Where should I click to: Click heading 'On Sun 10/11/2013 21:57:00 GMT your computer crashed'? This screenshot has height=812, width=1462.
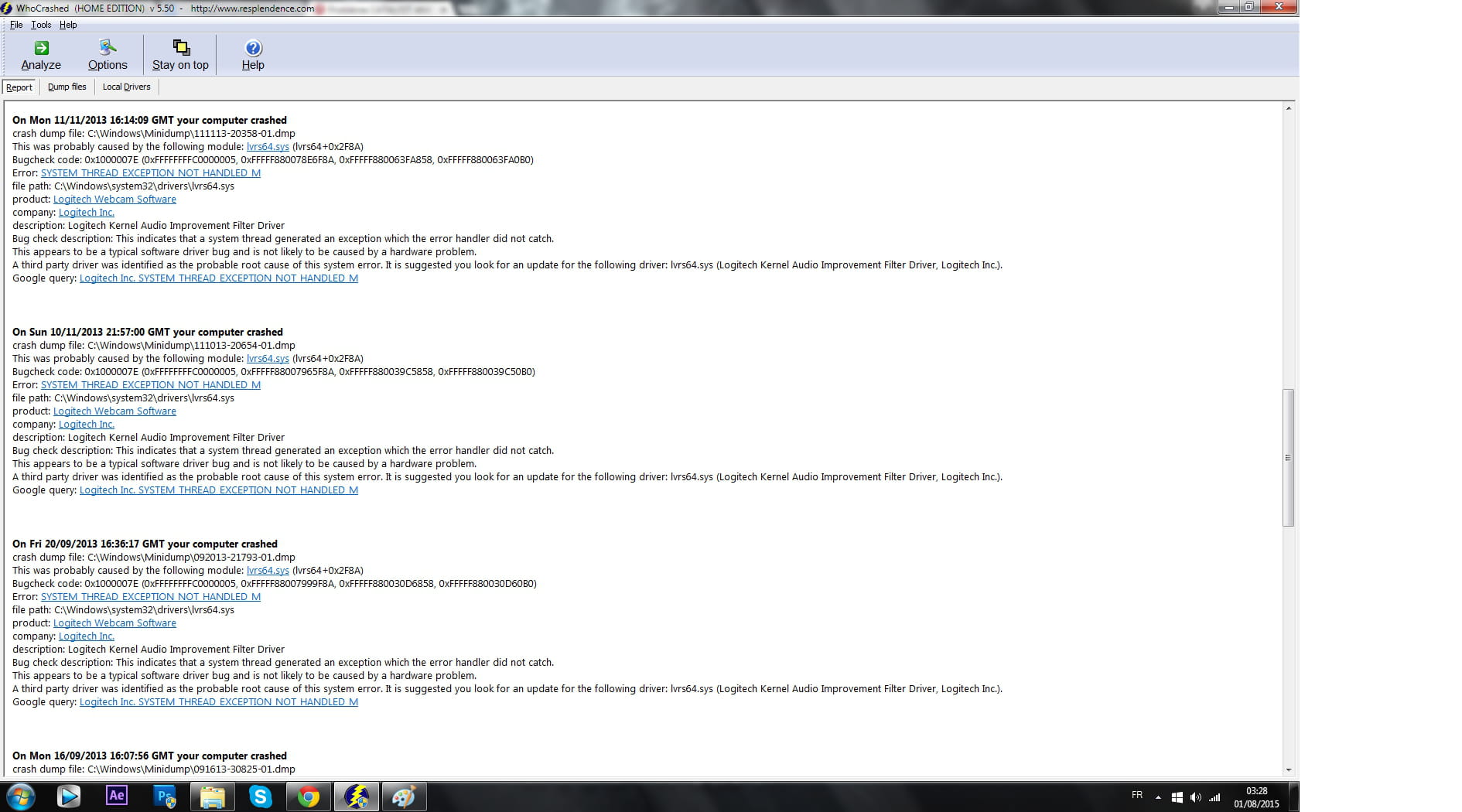148,333
